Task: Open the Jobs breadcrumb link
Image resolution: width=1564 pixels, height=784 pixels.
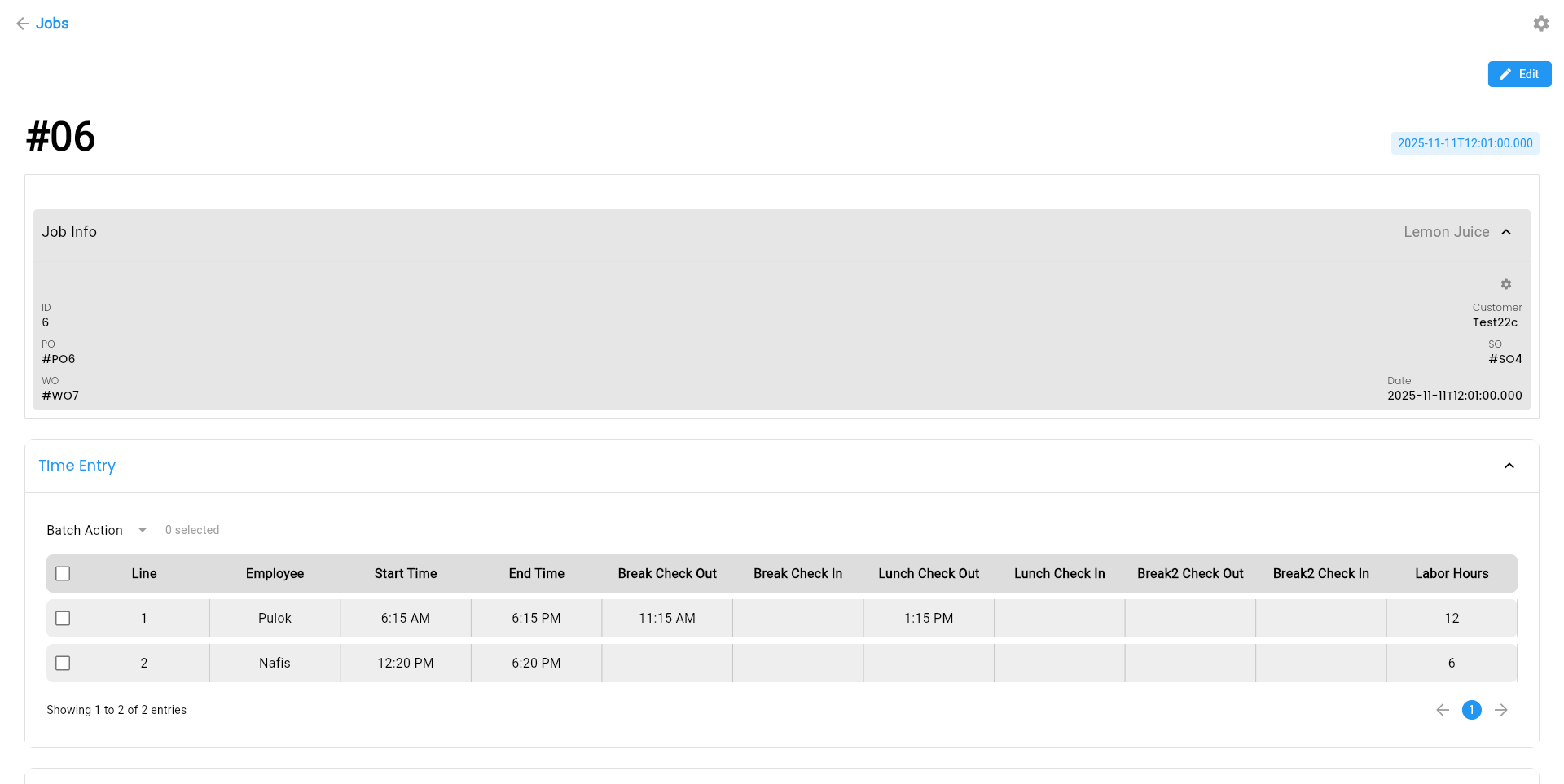Action: (52, 24)
